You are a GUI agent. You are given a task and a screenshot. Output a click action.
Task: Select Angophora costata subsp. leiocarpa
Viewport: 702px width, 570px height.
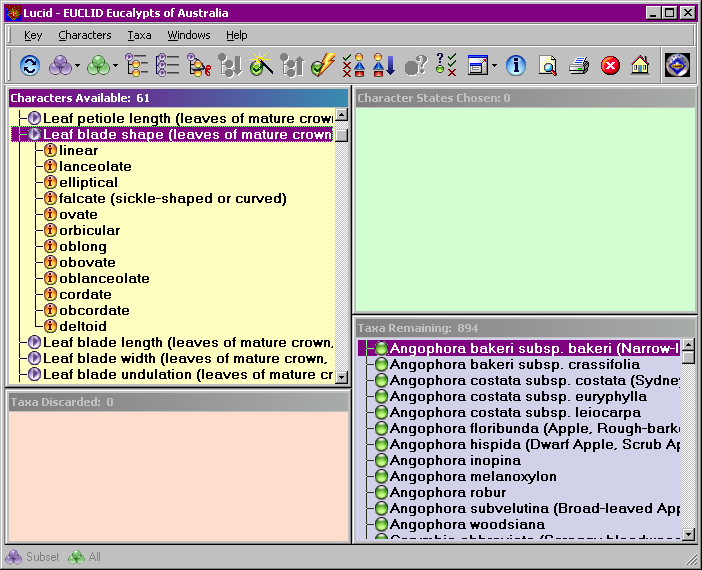pos(515,412)
